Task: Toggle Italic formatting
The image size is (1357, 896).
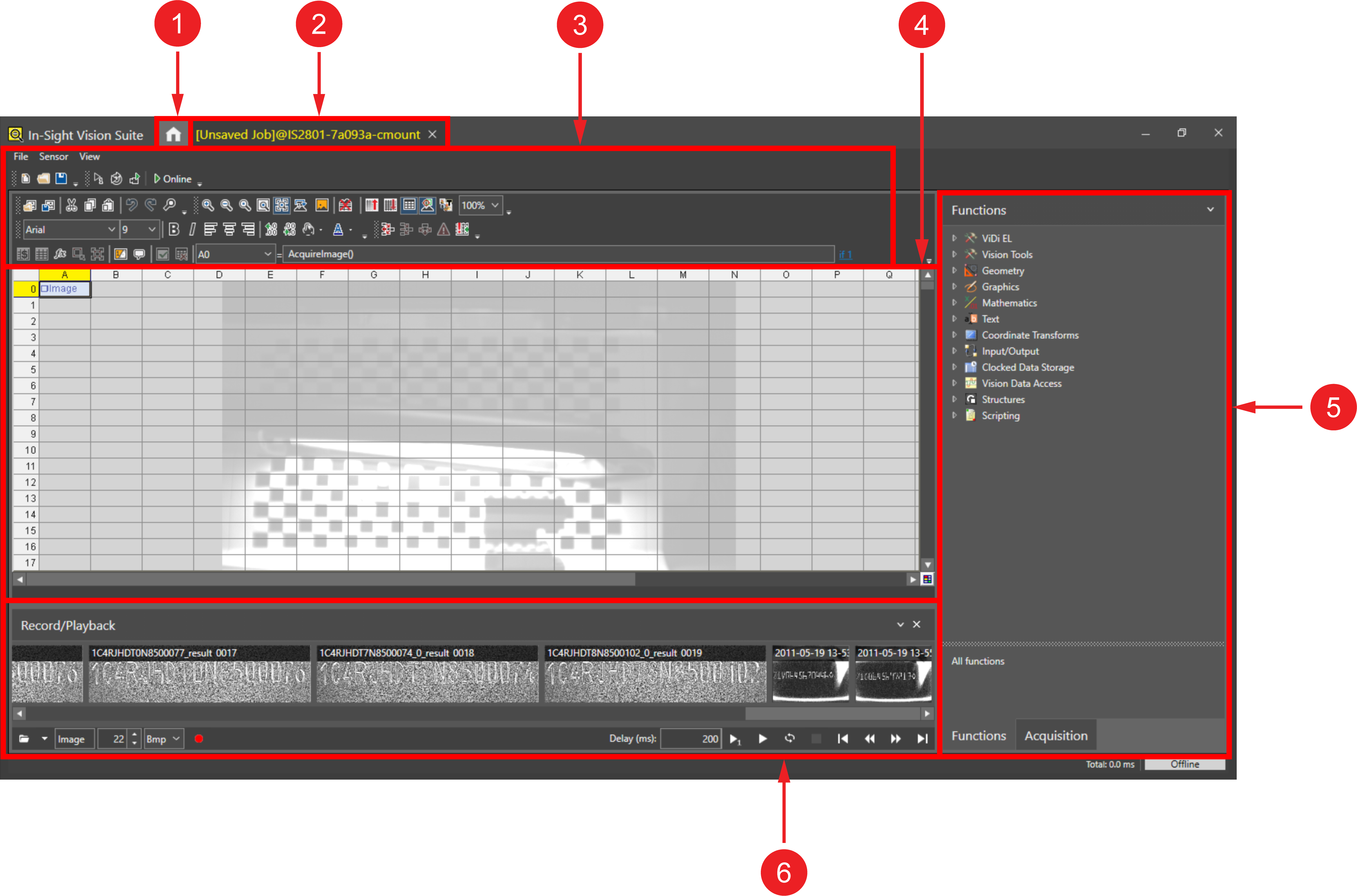Action: (x=193, y=230)
